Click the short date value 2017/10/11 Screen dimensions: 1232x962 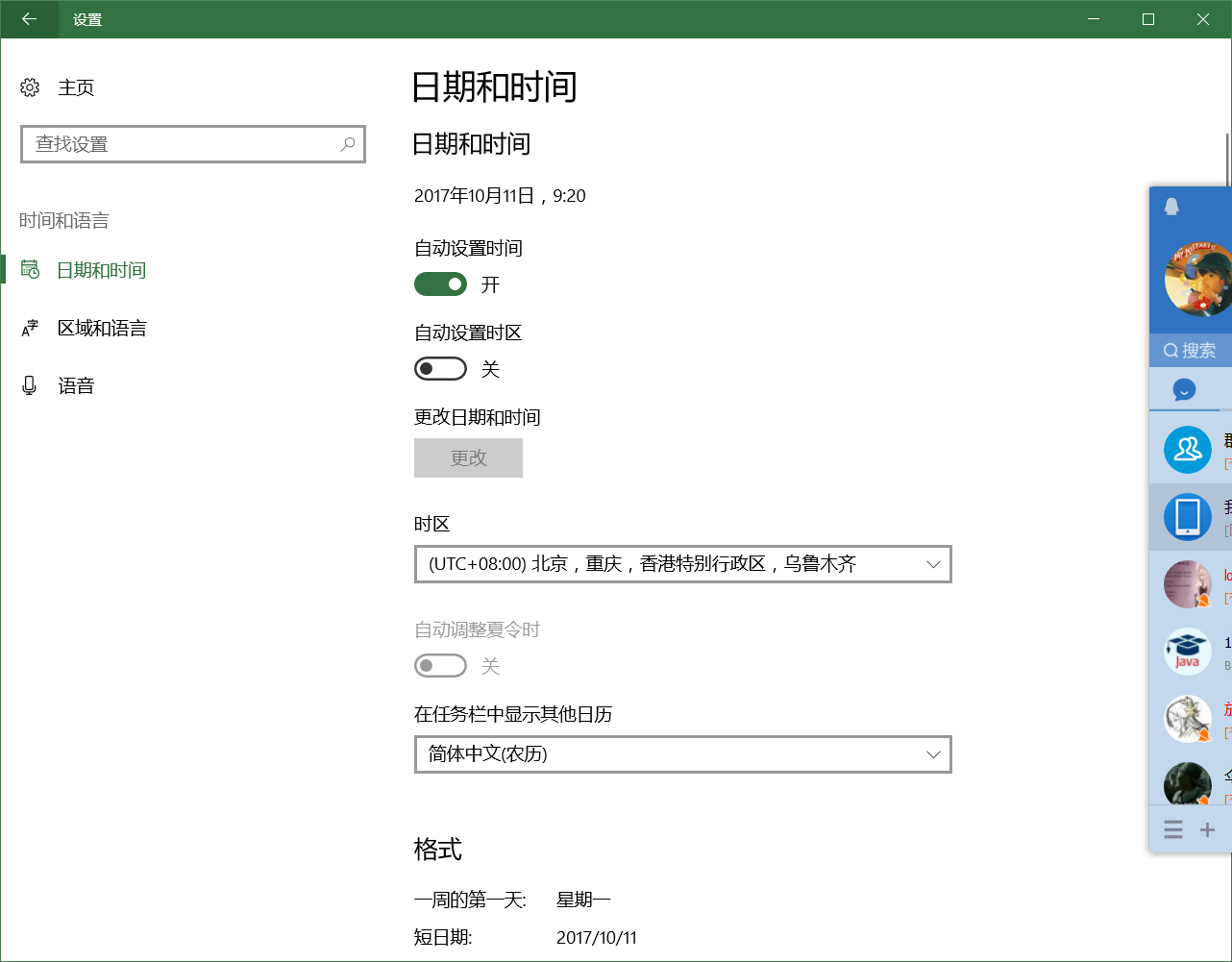coord(597,938)
